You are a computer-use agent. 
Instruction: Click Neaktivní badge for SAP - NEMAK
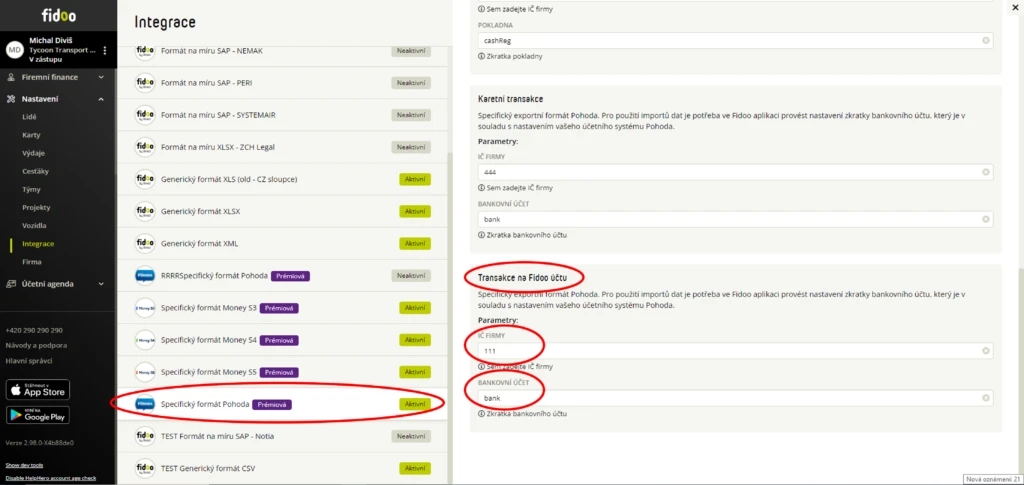tap(411, 51)
